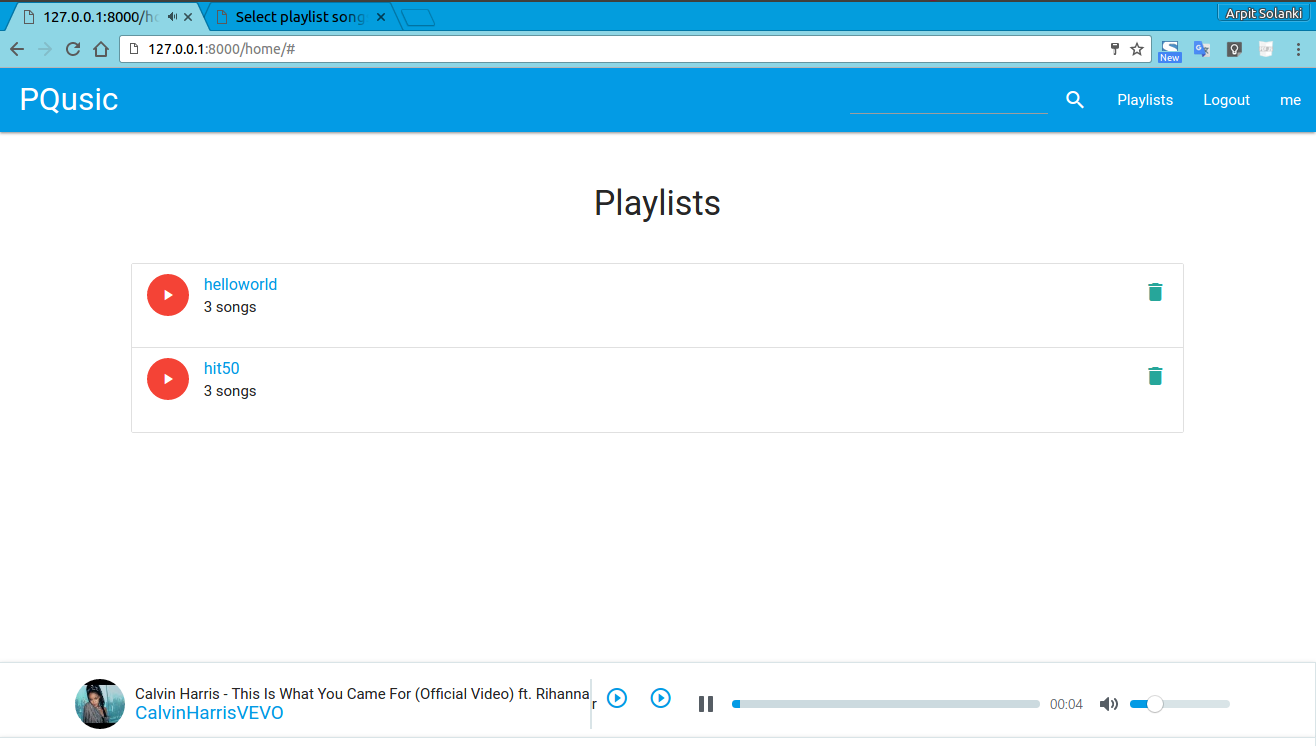Open the 'me' profile link

[1291, 100]
